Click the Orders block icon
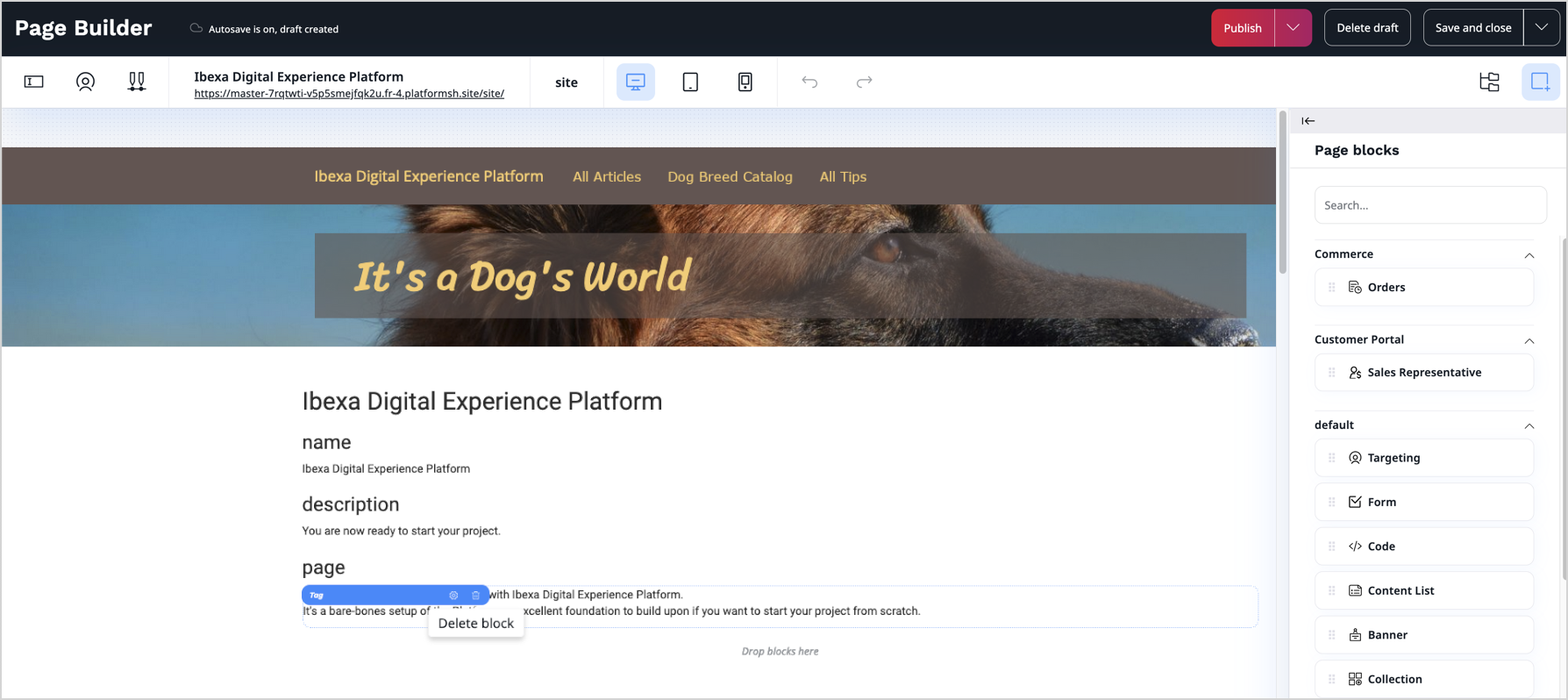This screenshot has width=1568, height=700. (x=1355, y=287)
